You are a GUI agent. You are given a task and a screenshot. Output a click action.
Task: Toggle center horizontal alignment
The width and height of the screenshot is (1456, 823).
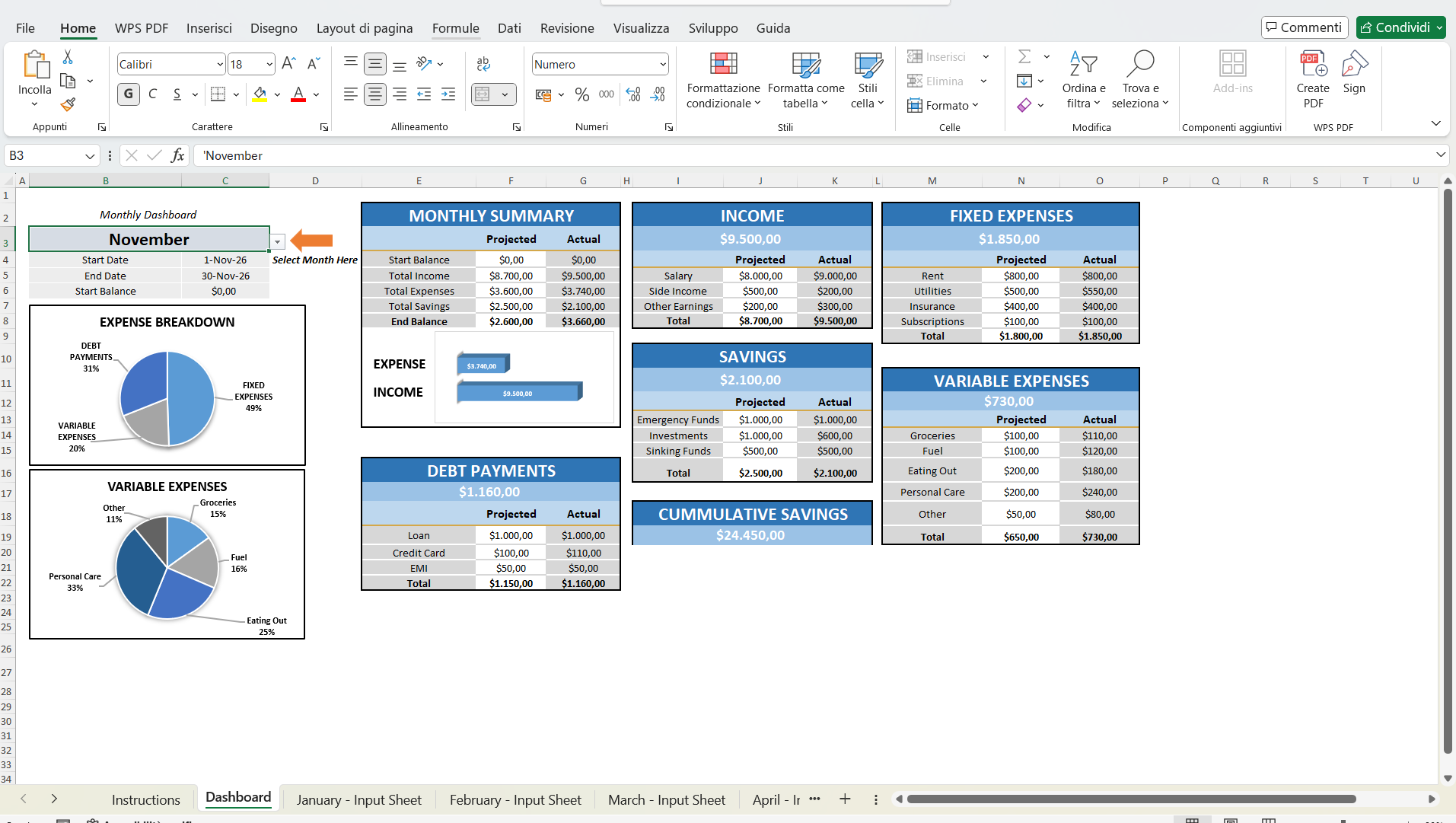coord(374,94)
